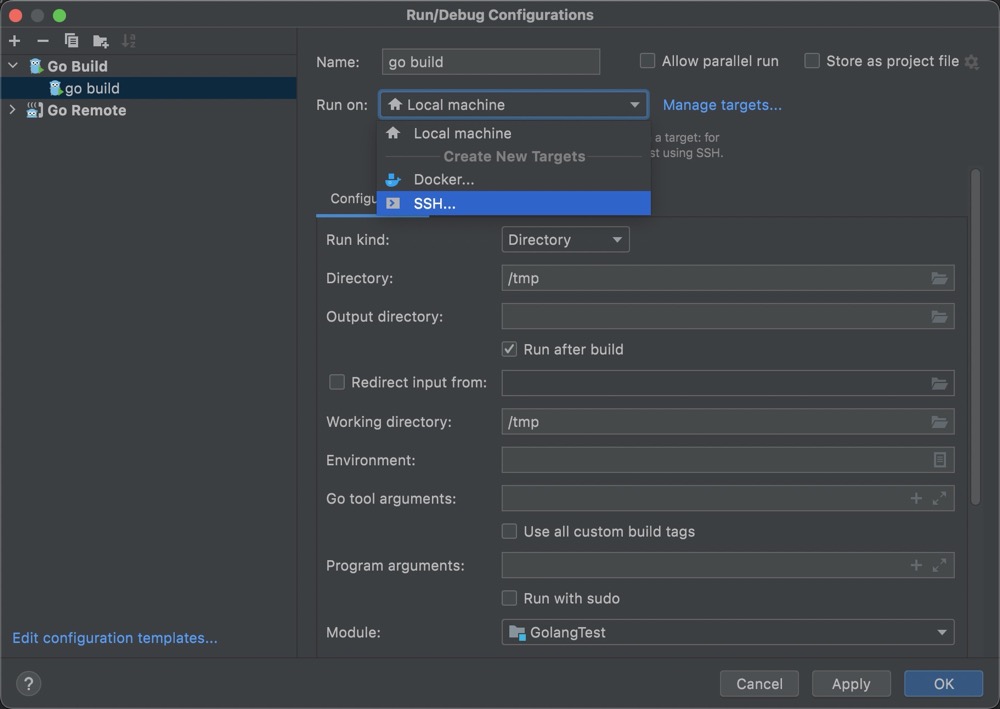Screen dimensions: 1000x709
Task: Choose Docker... target option
Action: tap(443, 180)
